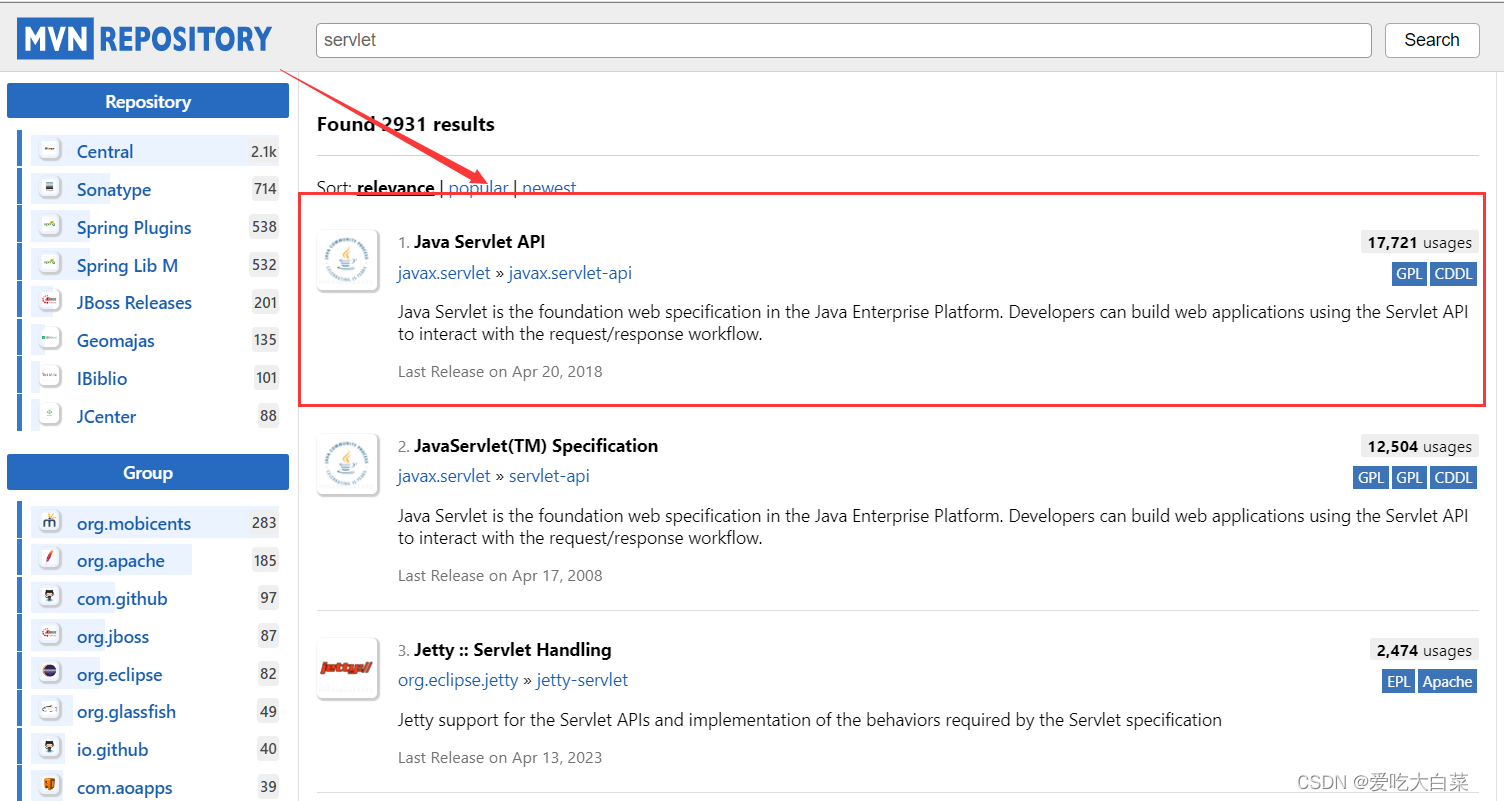Click the 2,474 usages badge
The image size is (1504, 801).
[x=1424, y=650]
